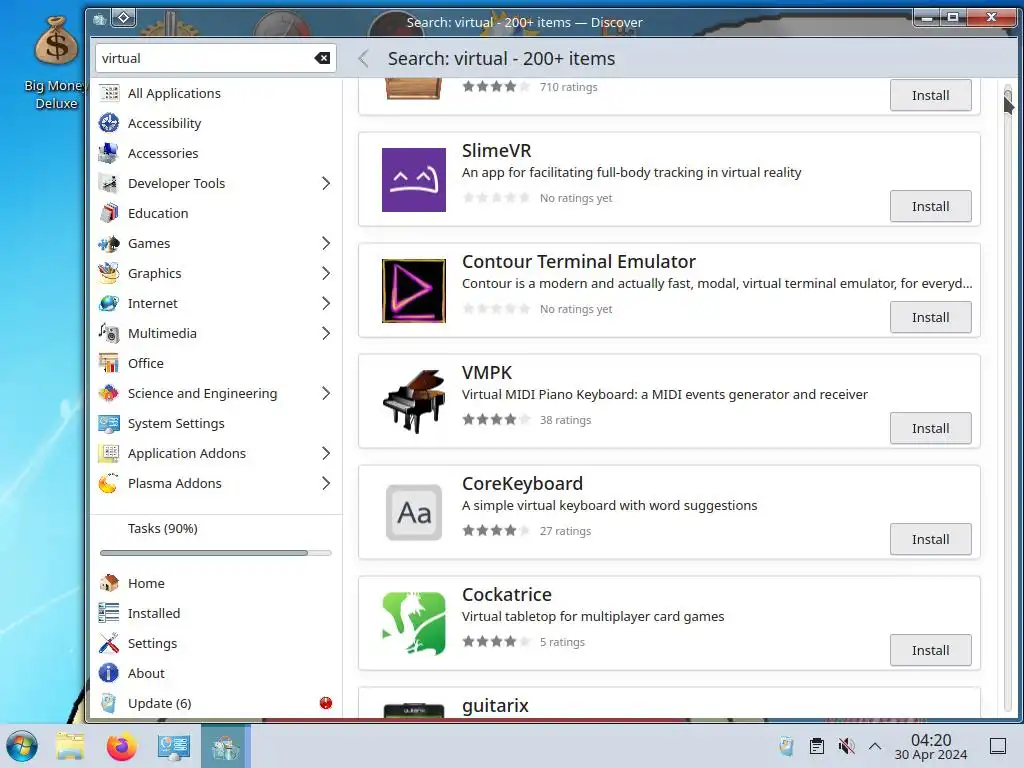This screenshot has width=1024, height=768.
Task: Install Contour Terminal Emulator
Action: 930,317
